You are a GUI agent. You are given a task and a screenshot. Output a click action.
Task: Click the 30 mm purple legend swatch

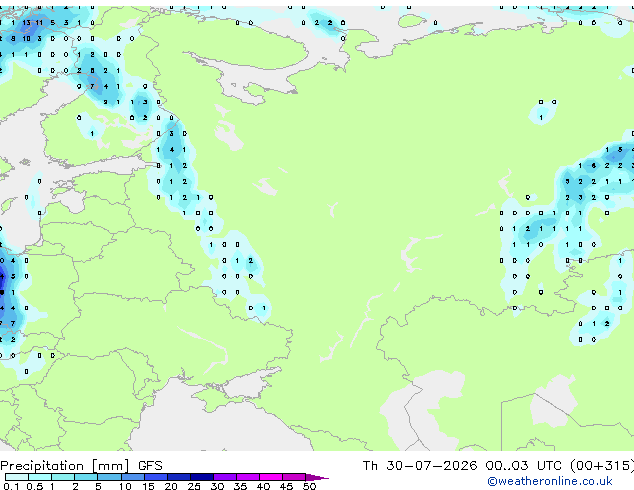pyautogui.click(x=224, y=477)
